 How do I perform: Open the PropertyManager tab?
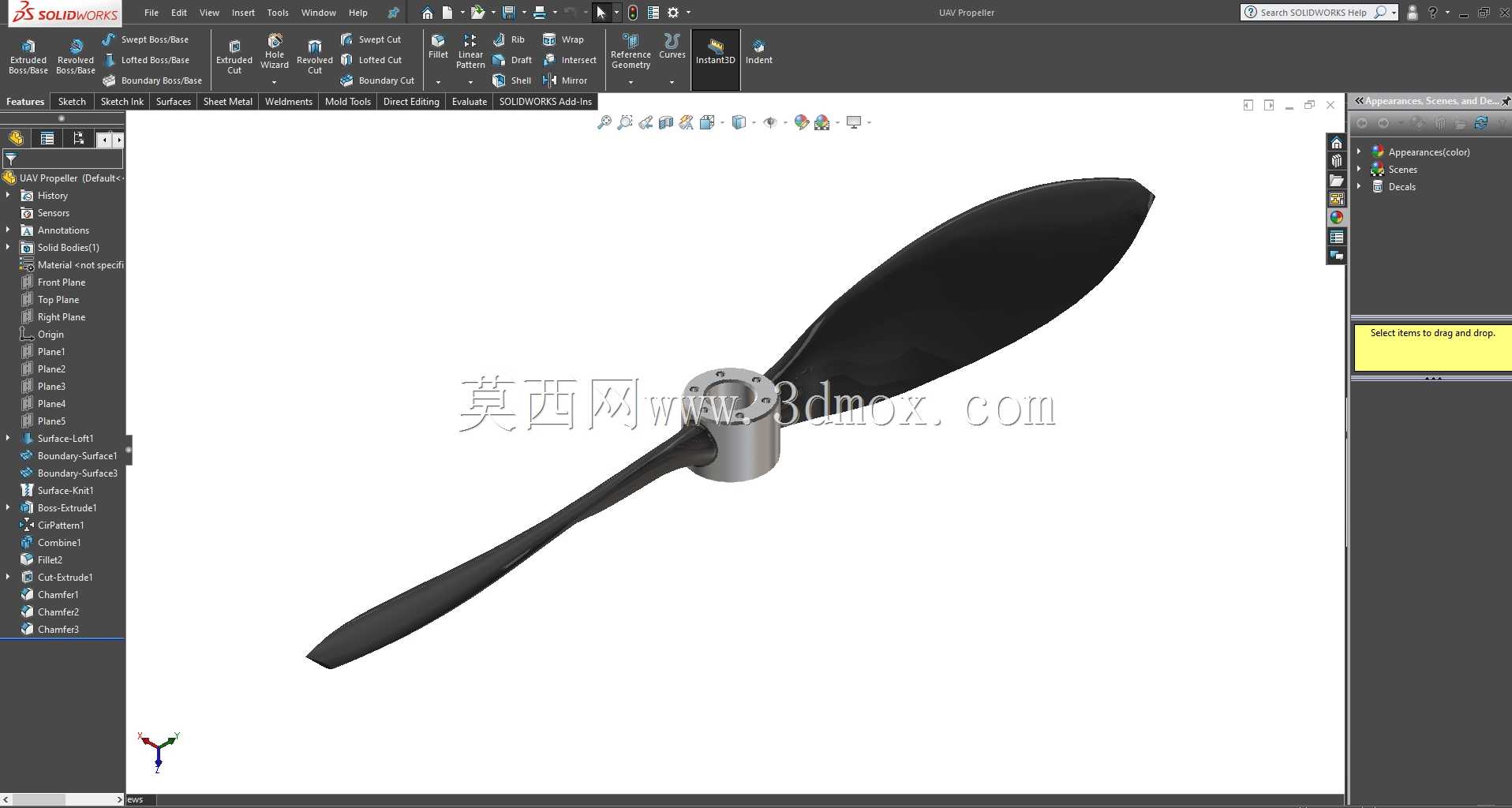47,139
